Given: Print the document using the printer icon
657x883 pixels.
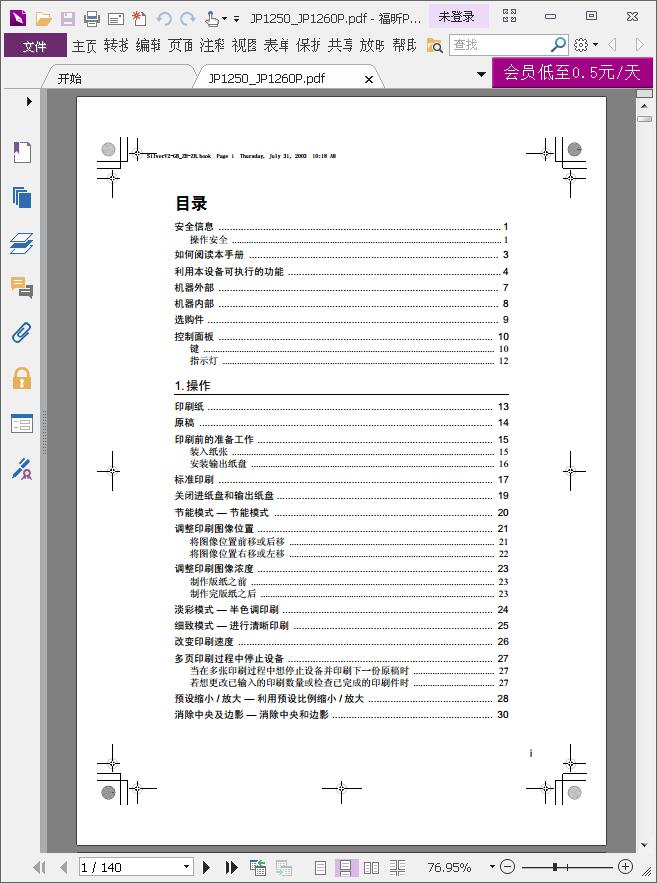Looking at the screenshot, I should (92, 19).
